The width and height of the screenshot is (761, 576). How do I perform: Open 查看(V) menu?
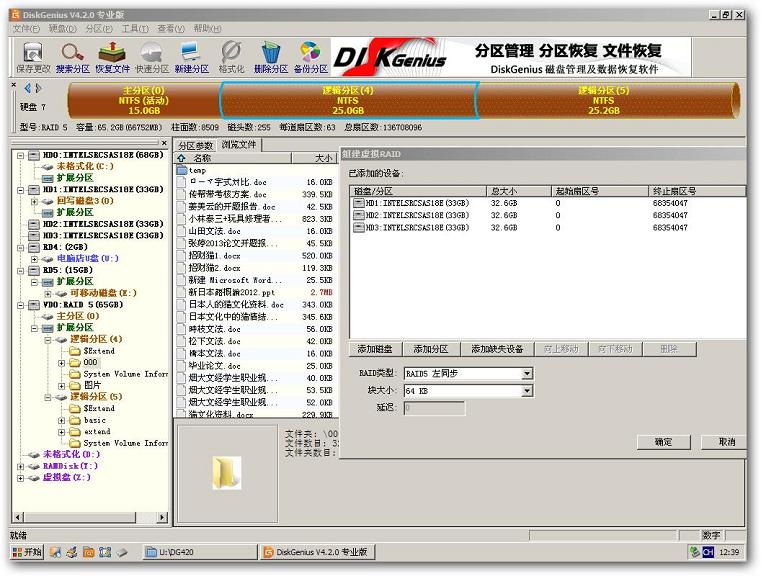[x=171, y=29]
